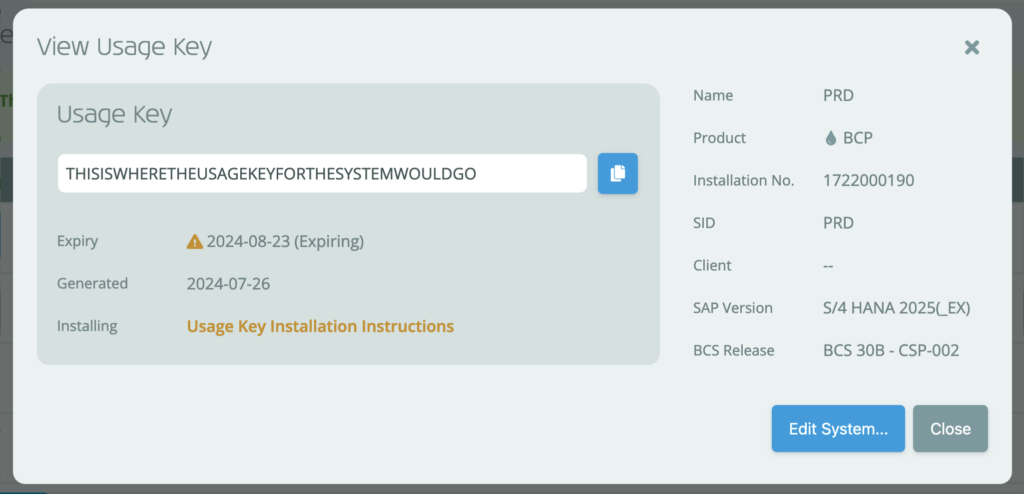The image size is (1024, 494).
Task: Close dialog with the X icon
Action: [972, 47]
